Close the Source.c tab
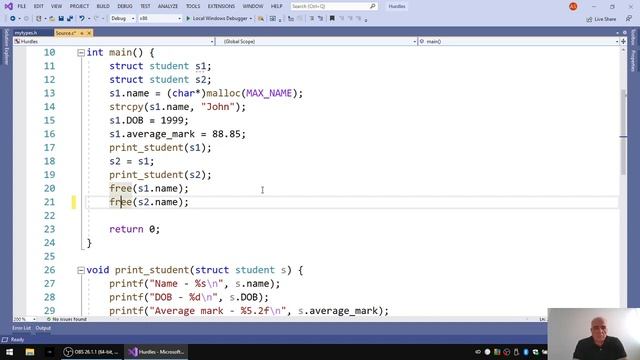The width and height of the screenshot is (640, 360). (x=89, y=33)
